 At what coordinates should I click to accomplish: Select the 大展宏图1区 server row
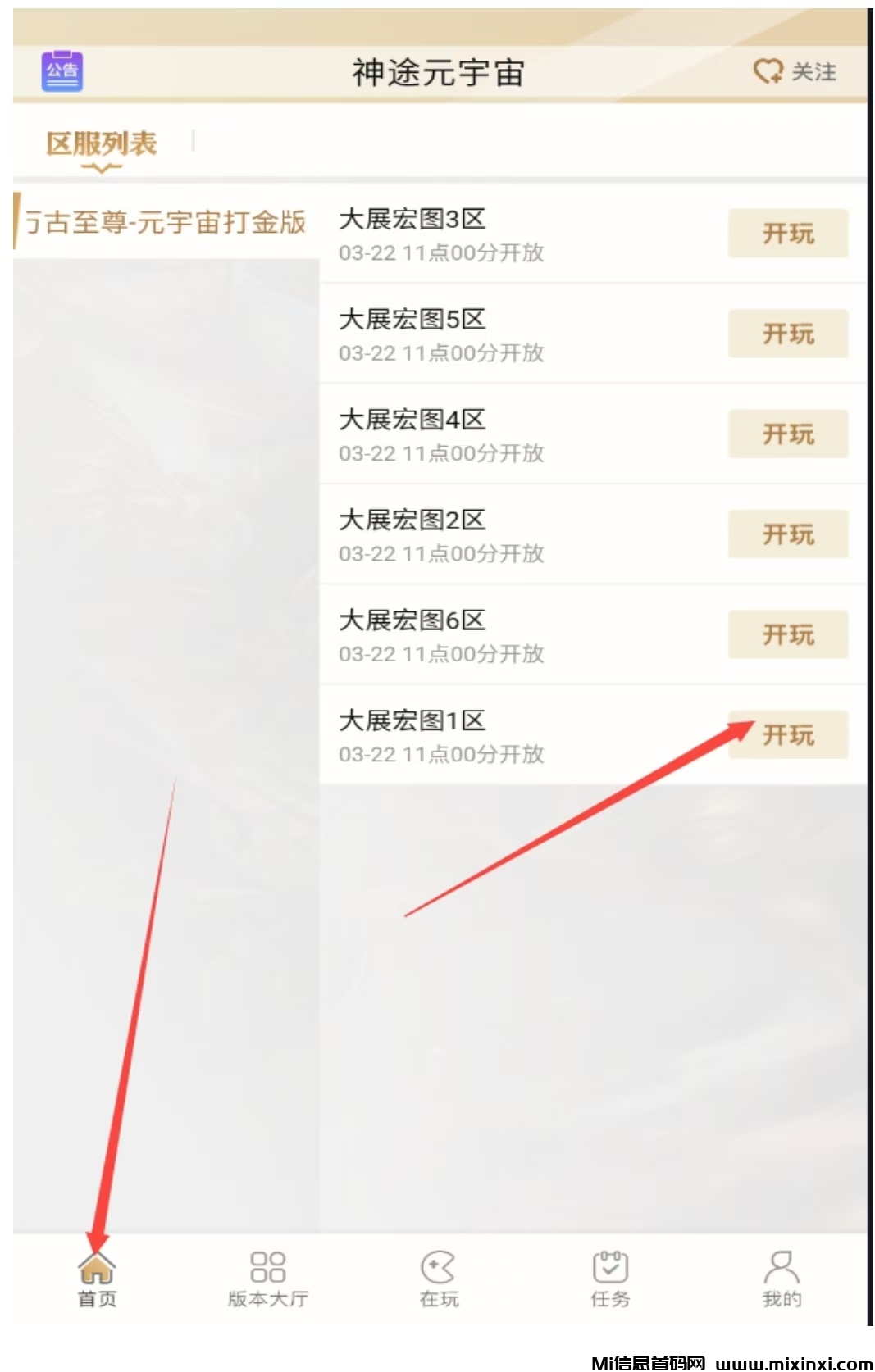pos(593,735)
